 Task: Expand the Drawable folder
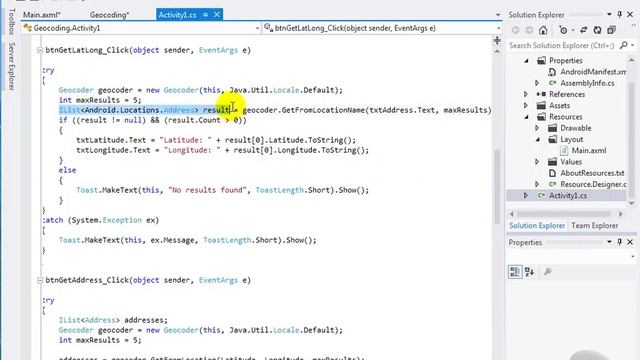pos(537,128)
